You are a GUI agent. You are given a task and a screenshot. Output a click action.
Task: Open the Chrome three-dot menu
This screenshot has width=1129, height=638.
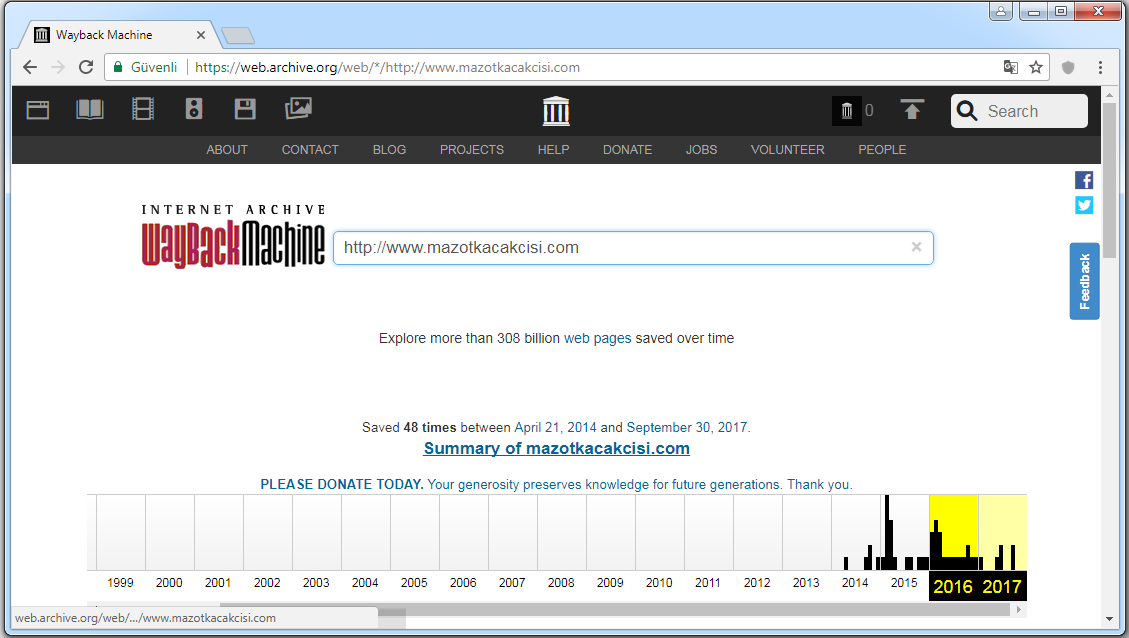(1100, 67)
